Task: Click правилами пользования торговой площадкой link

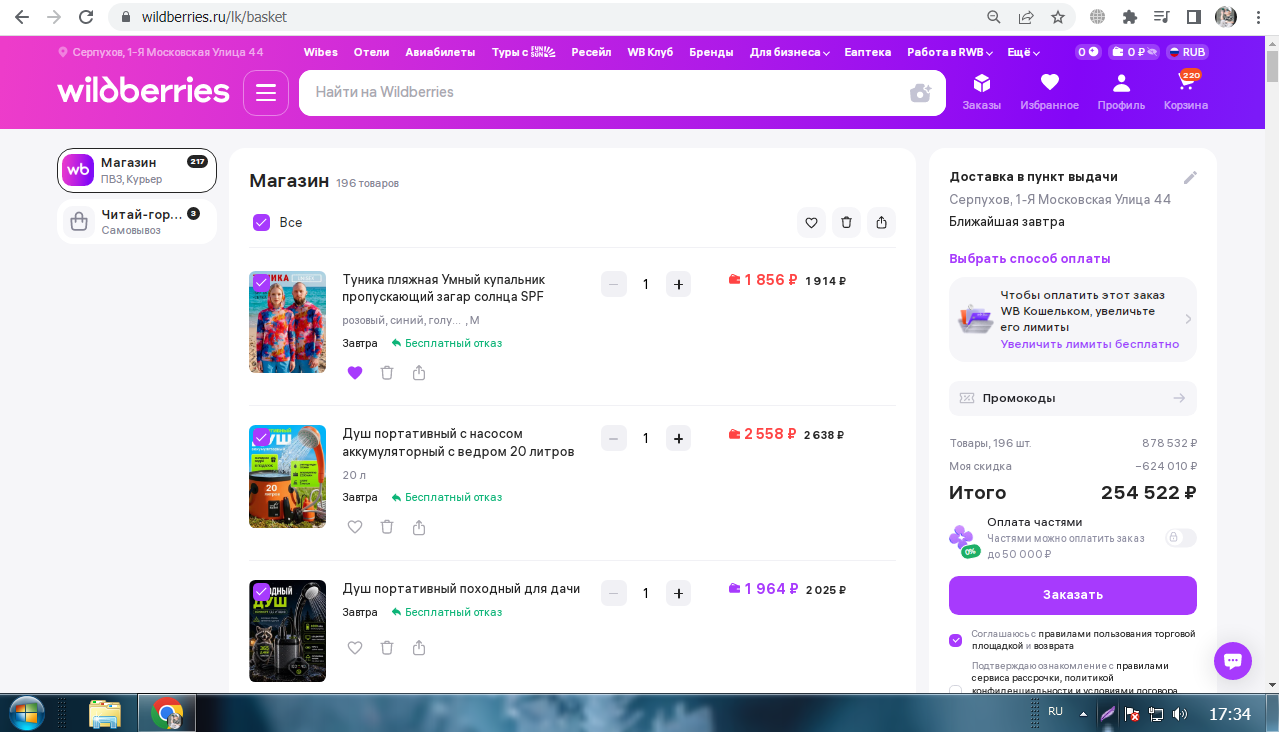Action: click(x=1083, y=640)
